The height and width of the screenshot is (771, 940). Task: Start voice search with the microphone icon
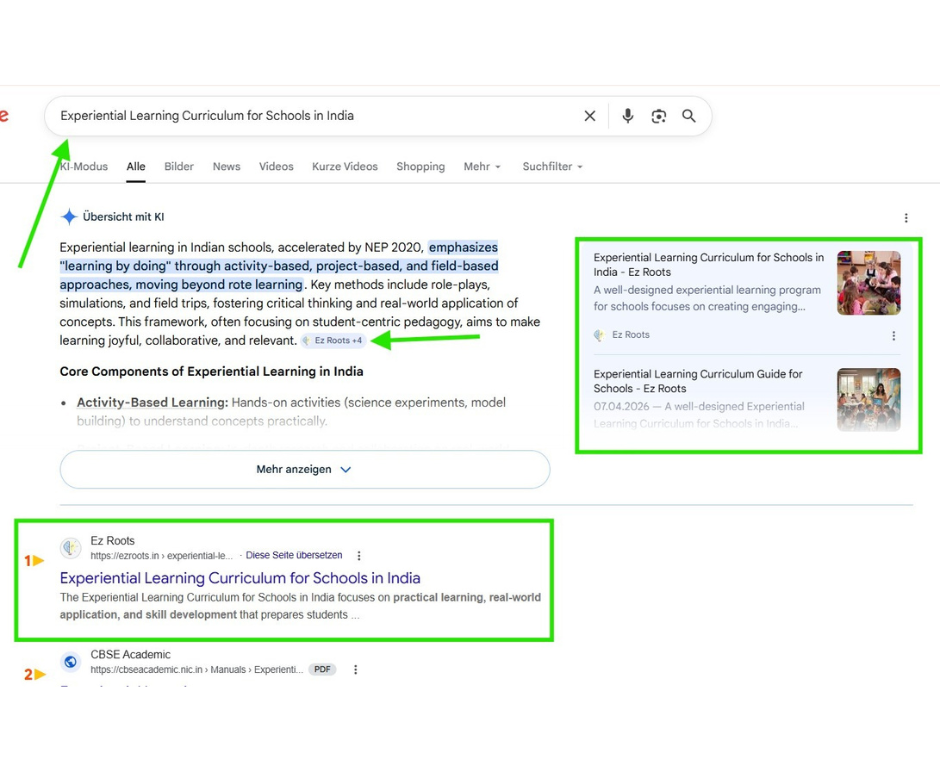[x=627, y=116]
